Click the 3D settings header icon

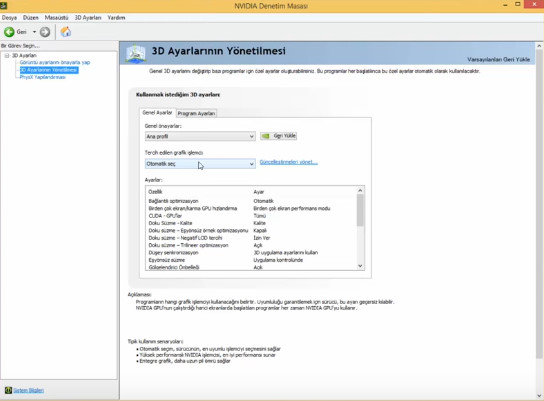136,54
